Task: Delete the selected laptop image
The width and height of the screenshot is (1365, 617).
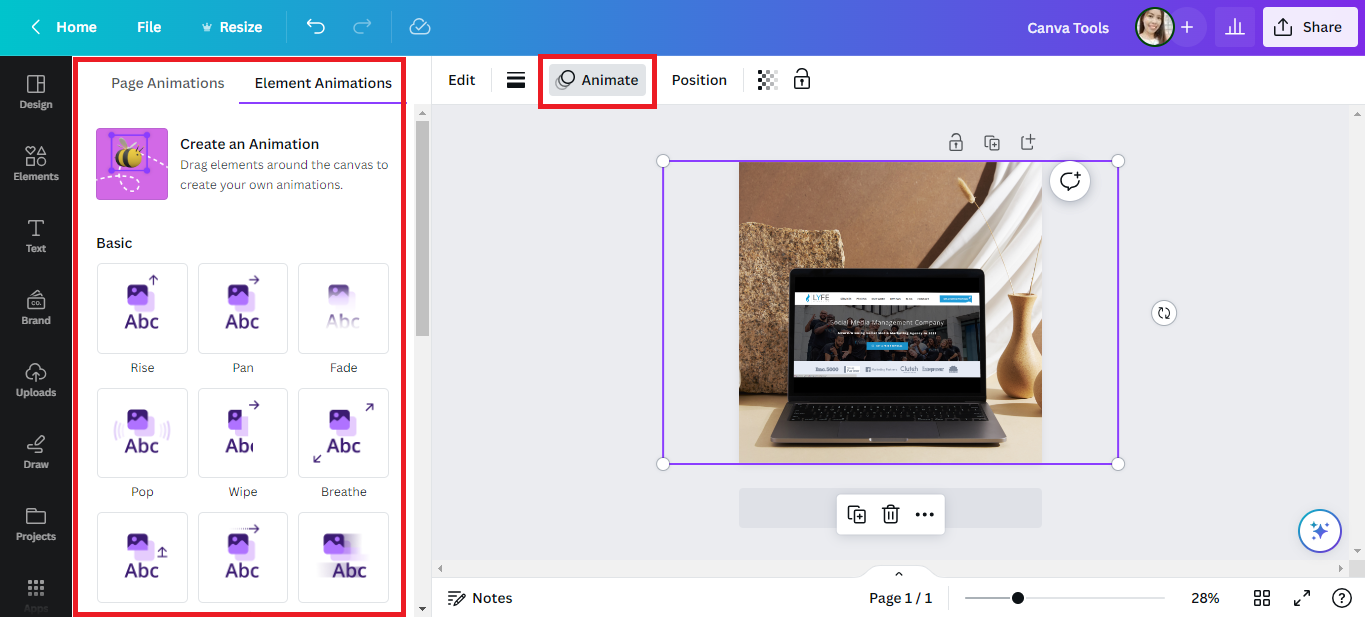Action: [x=890, y=513]
